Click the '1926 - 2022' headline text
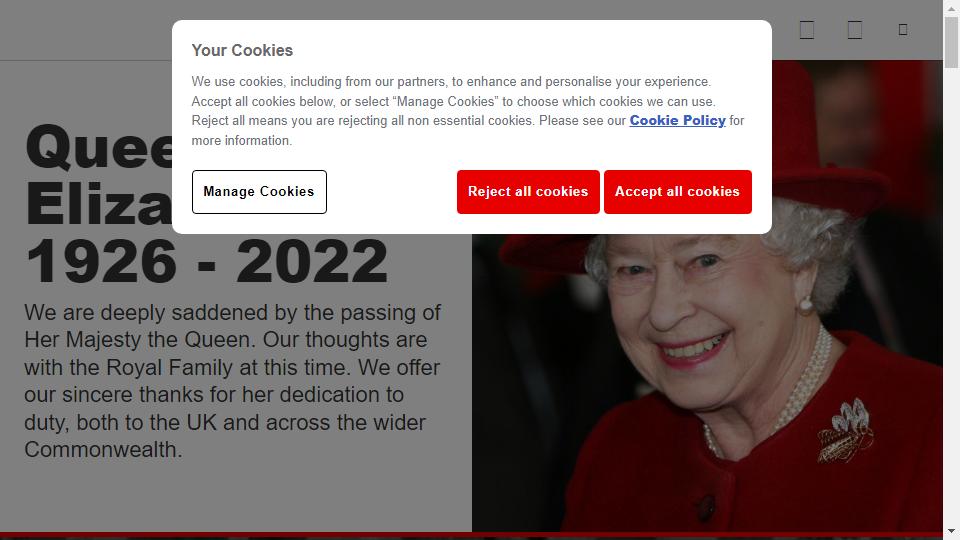 tap(206, 261)
